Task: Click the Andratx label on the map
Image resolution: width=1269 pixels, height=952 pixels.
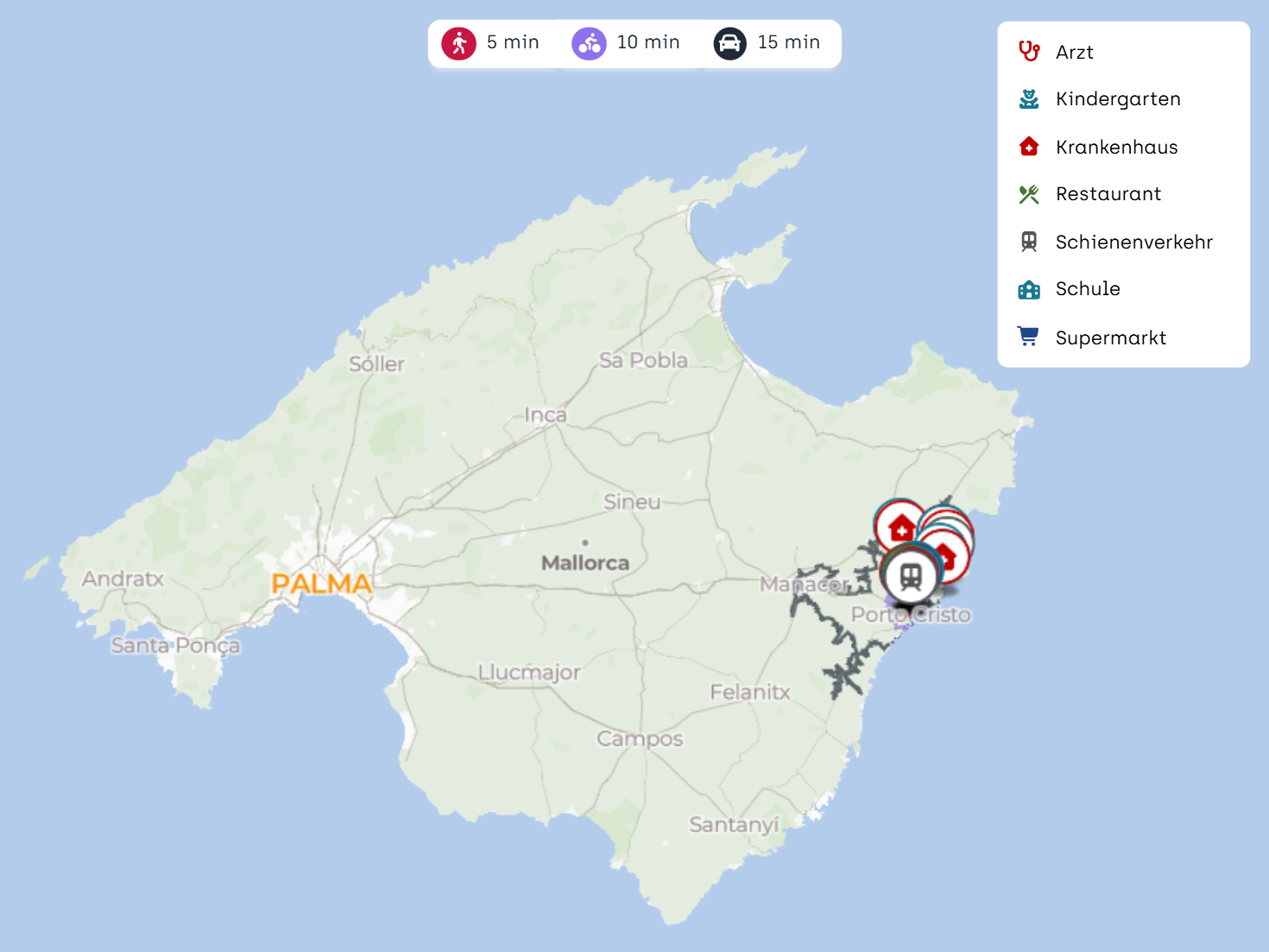Action: 123,579
